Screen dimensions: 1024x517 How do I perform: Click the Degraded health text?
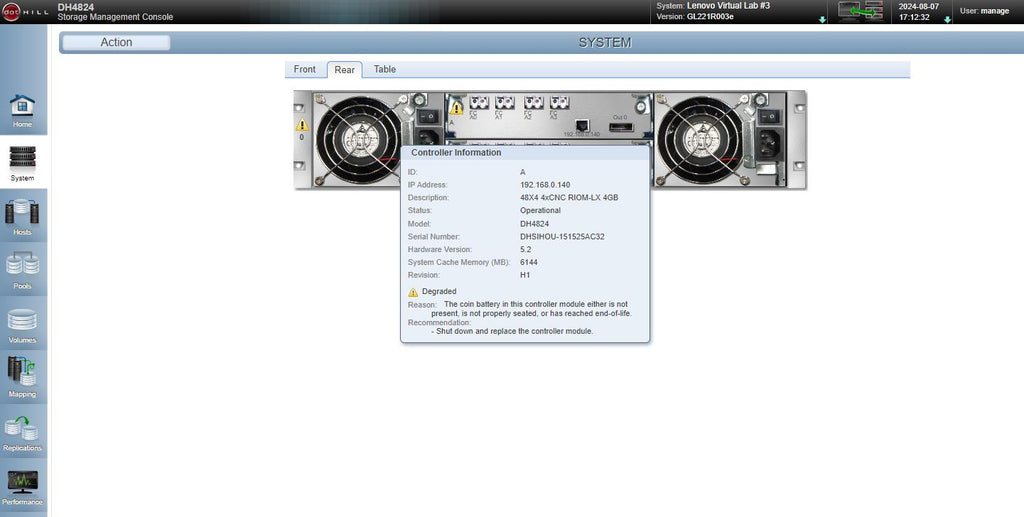(x=439, y=292)
